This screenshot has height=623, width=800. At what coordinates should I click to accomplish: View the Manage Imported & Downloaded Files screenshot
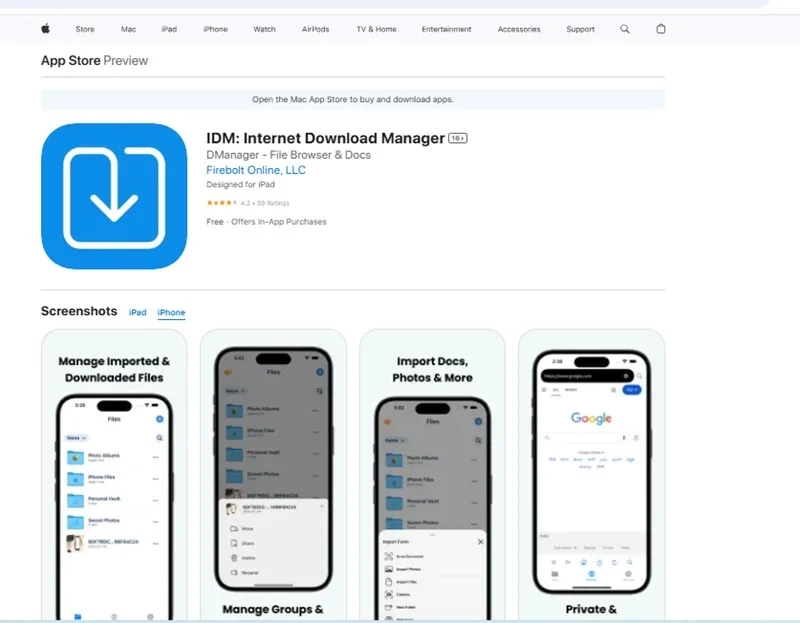tap(114, 475)
